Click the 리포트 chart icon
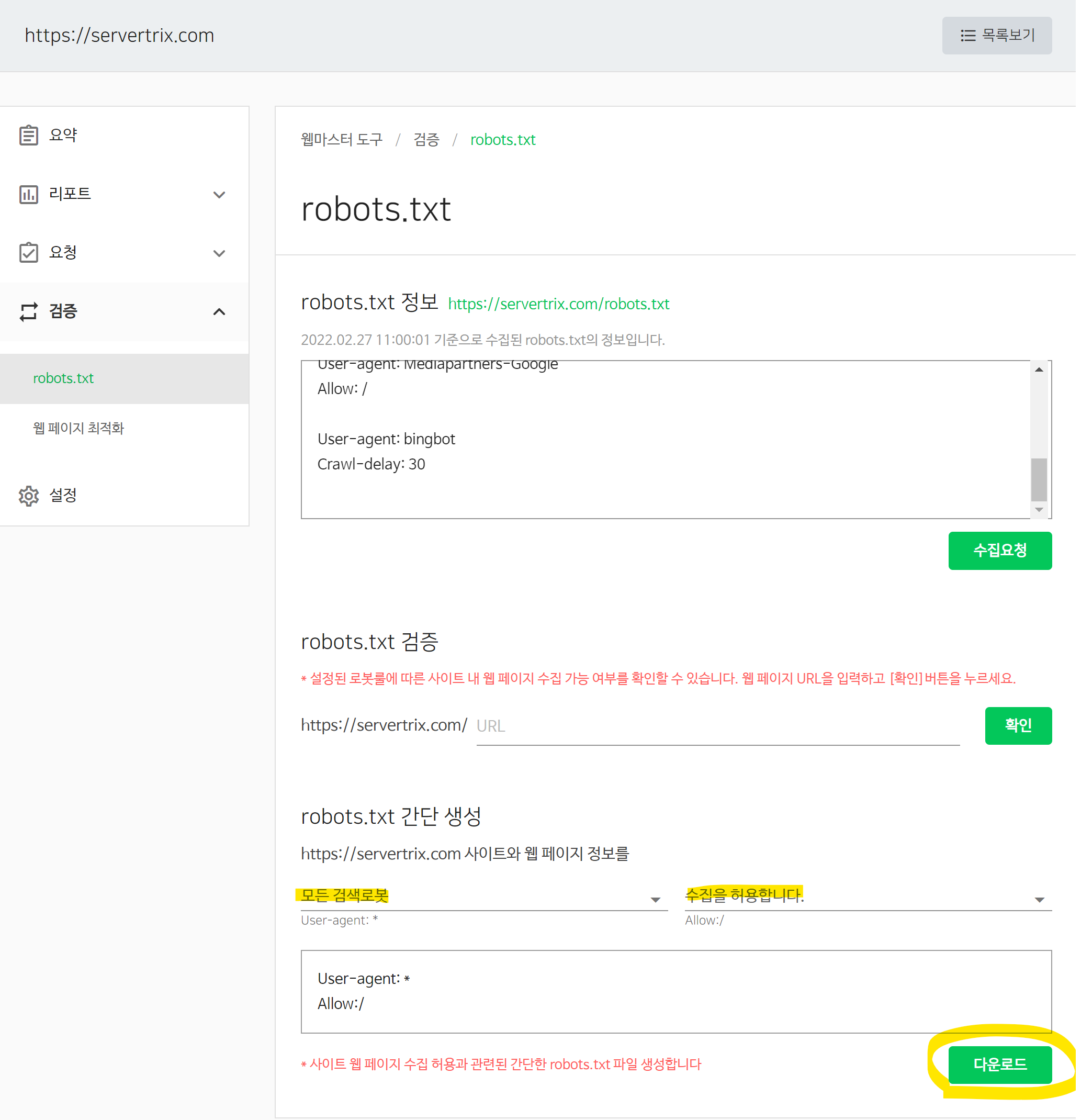Viewport: 1081px width, 1120px height. pyautogui.click(x=29, y=194)
